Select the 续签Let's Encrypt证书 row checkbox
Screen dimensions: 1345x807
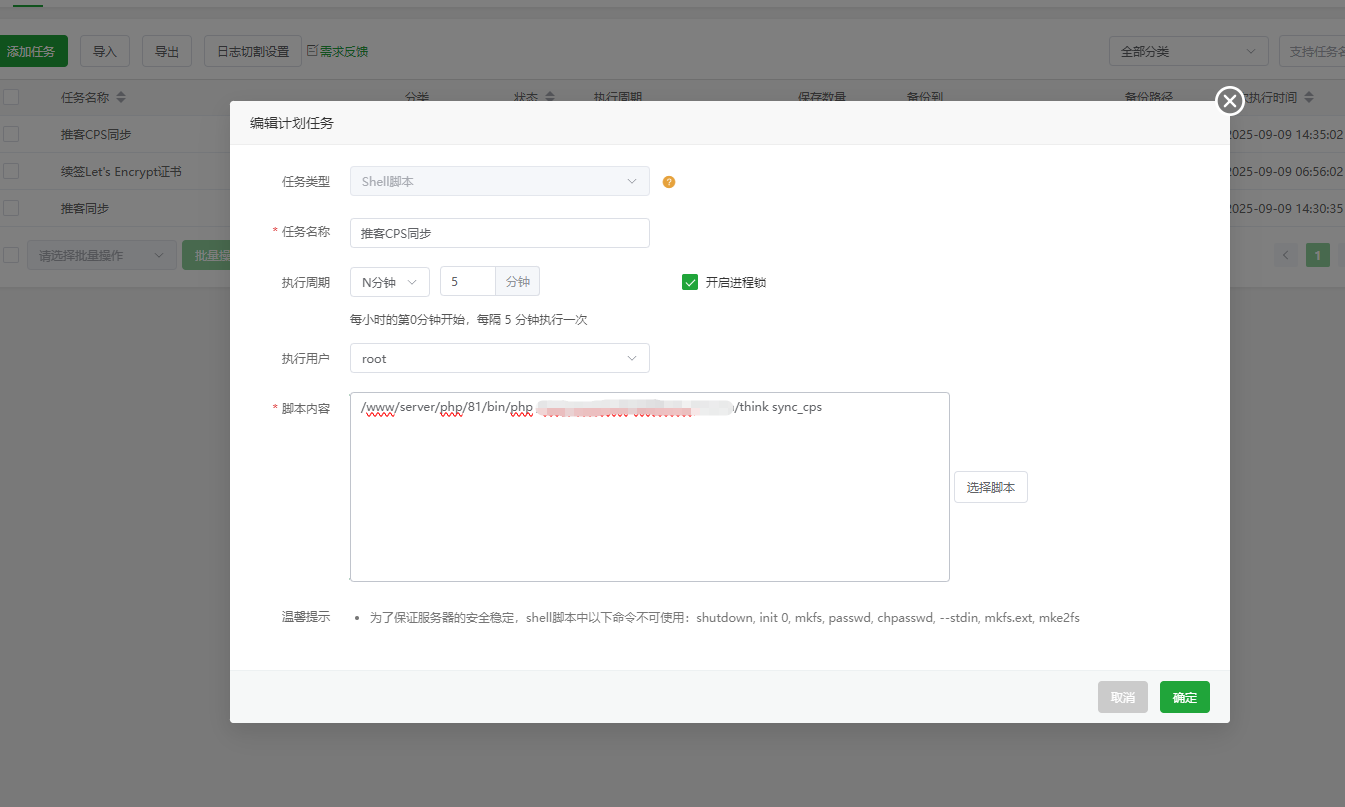click(11, 171)
